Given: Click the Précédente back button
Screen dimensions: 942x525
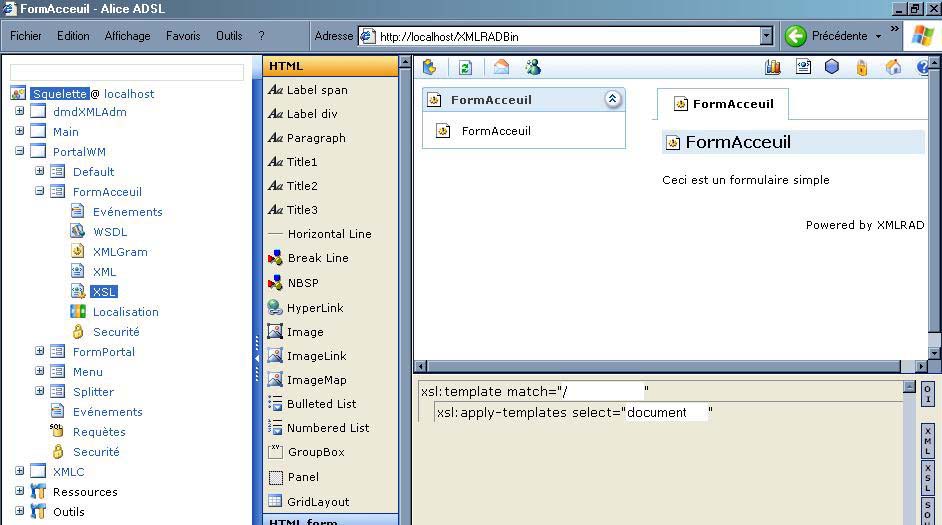Looking at the screenshot, I should [829, 36].
